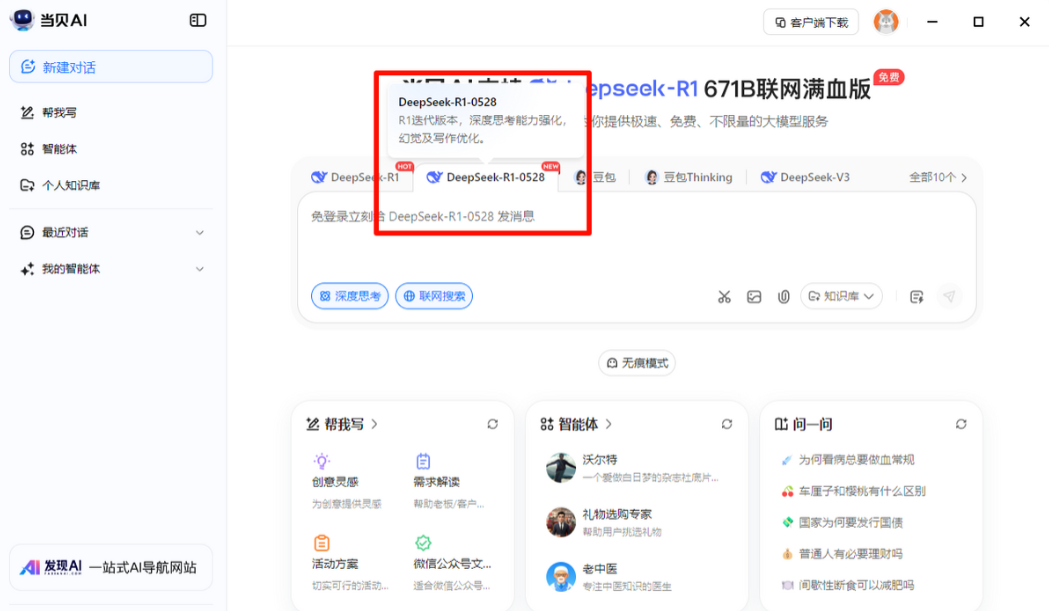Refresh the 帮我写 card
The image size is (1049, 611).
[x=492, y=424]
